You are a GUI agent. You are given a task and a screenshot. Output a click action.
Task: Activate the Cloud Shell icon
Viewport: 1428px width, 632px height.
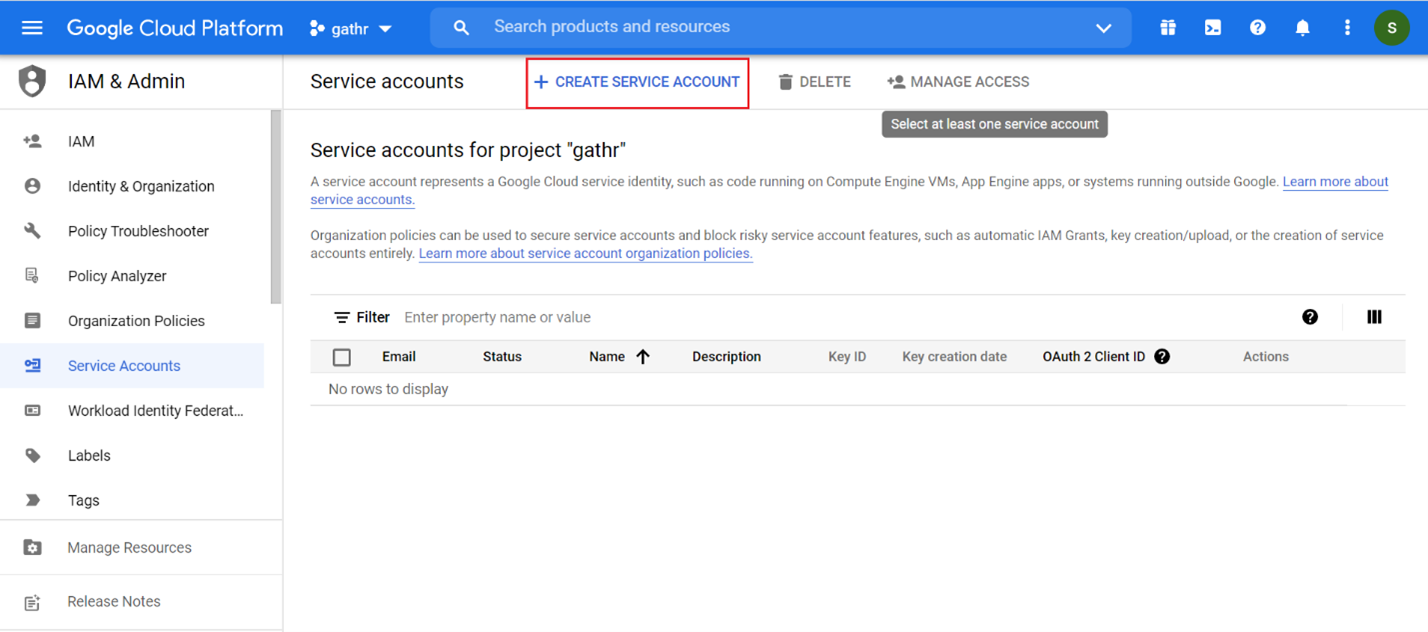point(1212,27)
